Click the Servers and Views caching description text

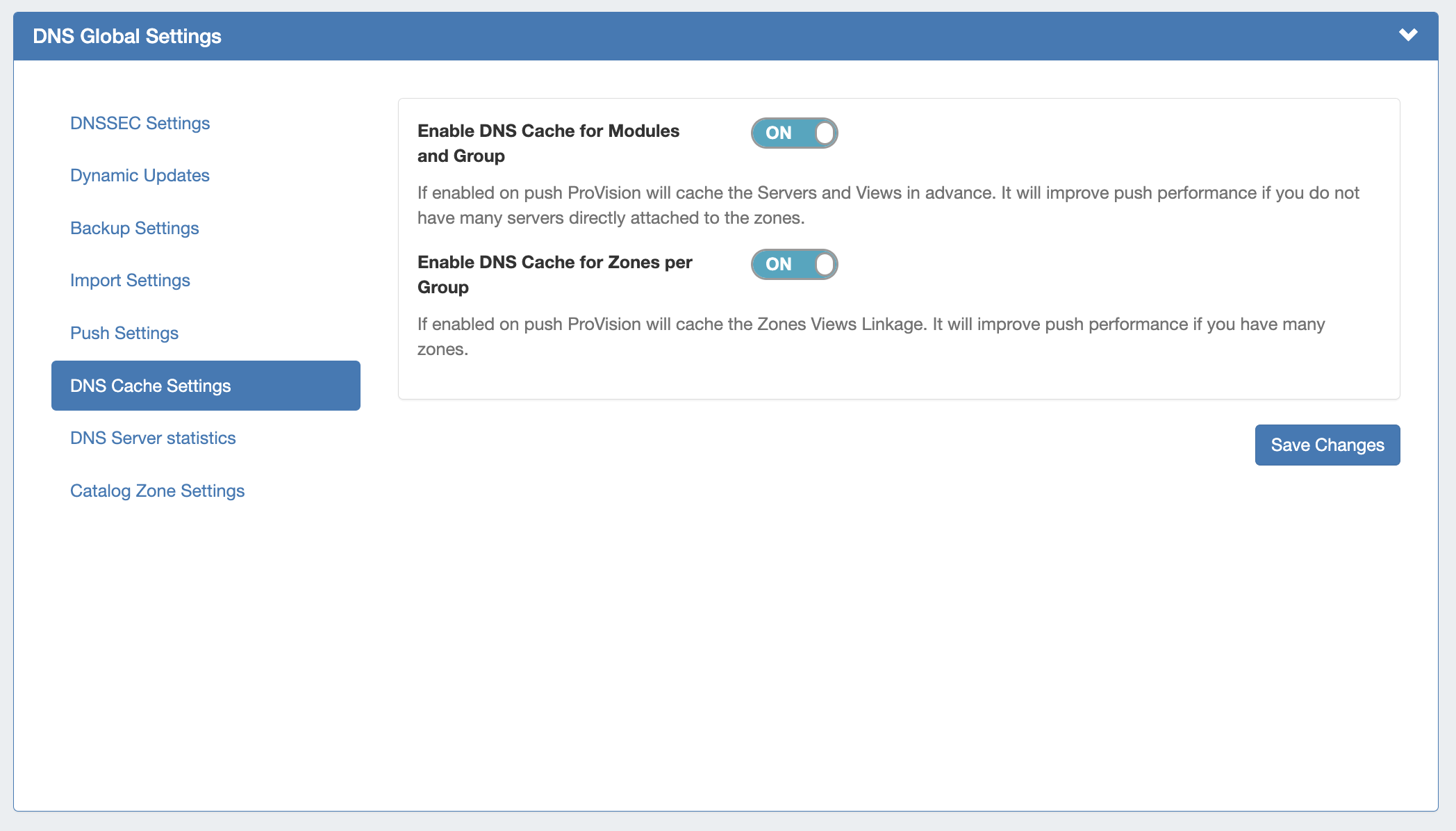tap(888, 205)
